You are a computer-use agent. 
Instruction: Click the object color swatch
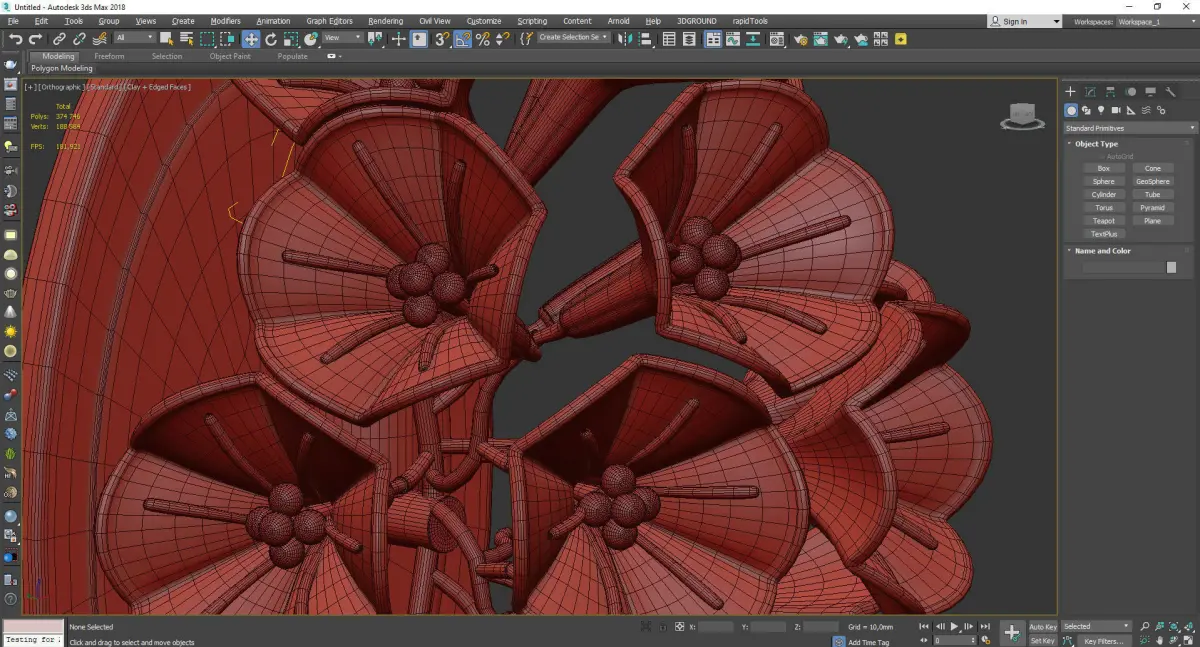point(1171,268)
